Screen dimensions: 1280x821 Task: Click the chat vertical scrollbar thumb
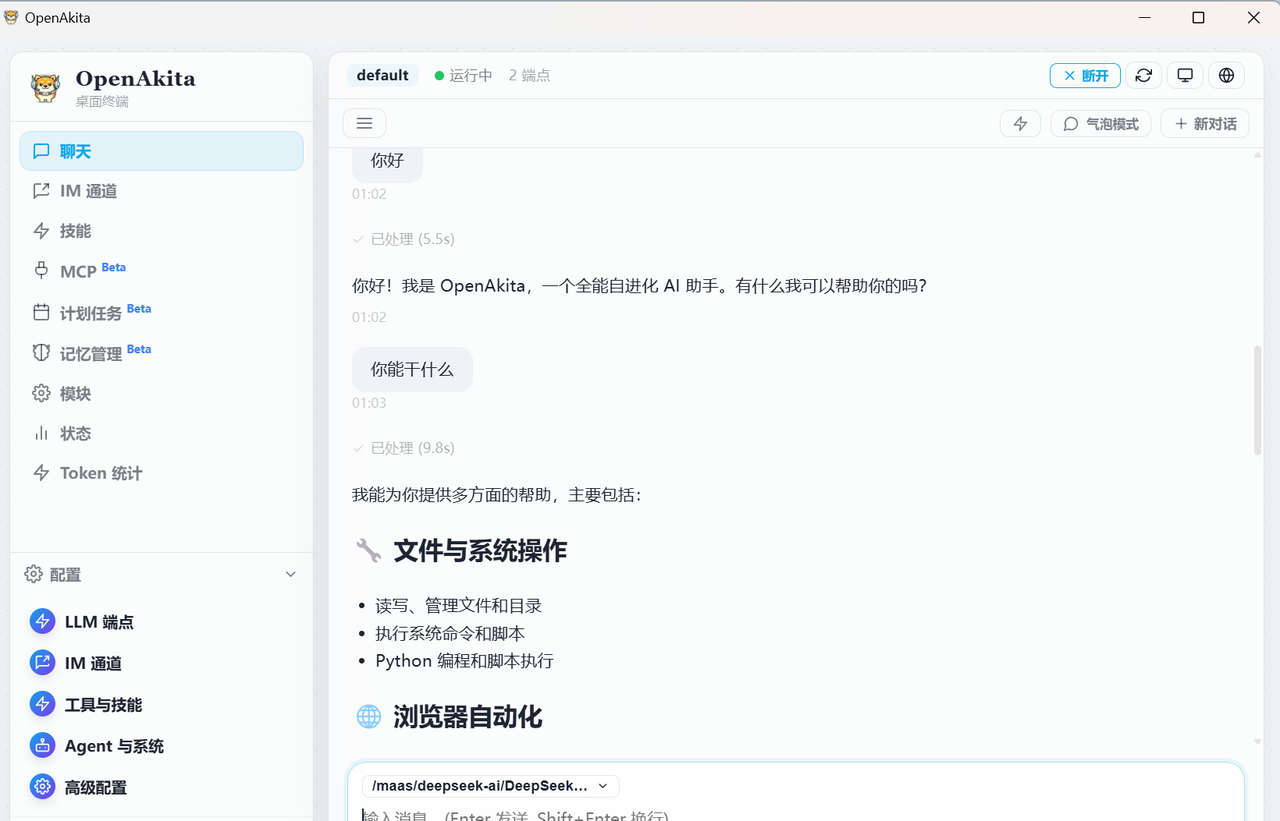[x=1258, y=401]
